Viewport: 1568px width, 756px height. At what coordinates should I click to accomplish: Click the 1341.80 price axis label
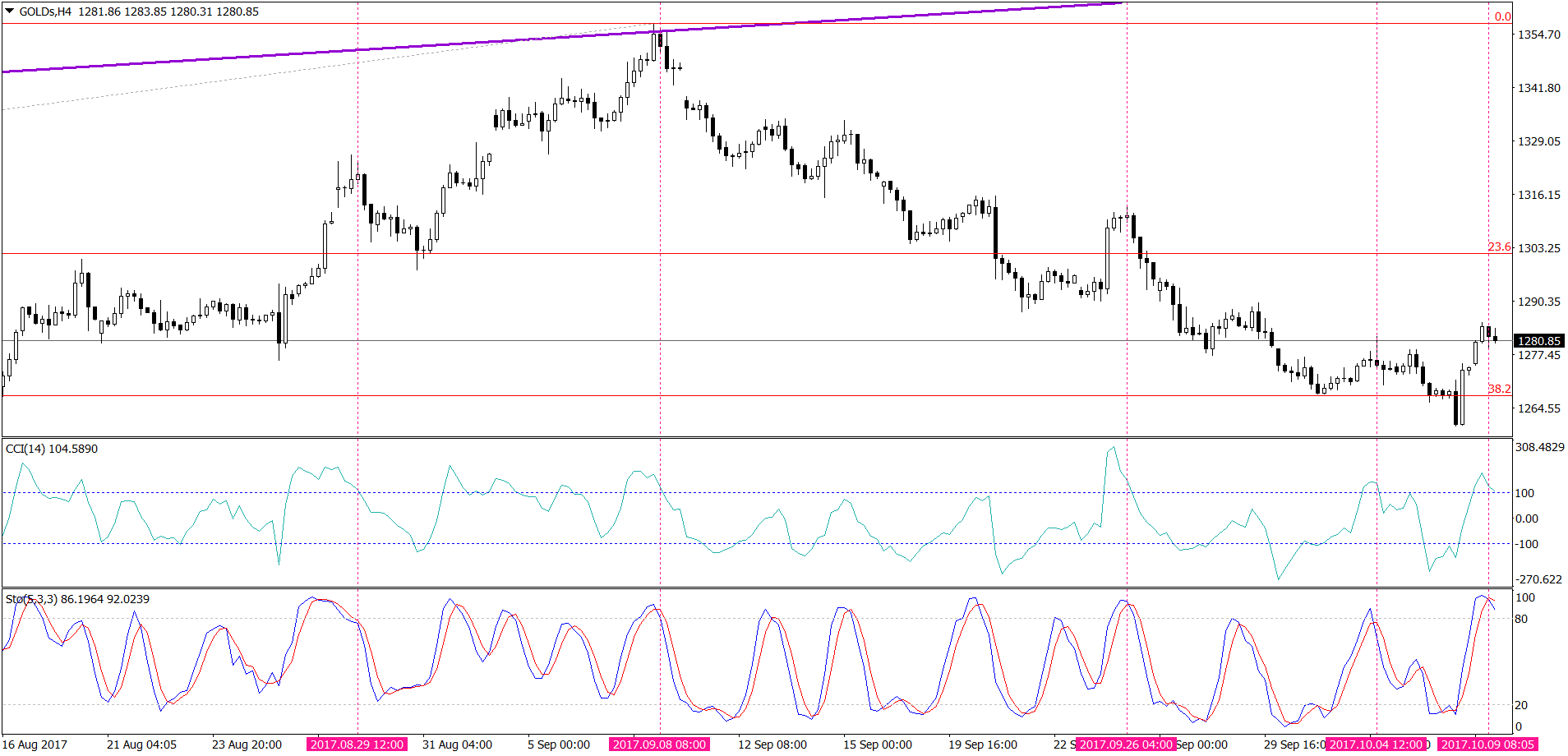click(1538, 88)
